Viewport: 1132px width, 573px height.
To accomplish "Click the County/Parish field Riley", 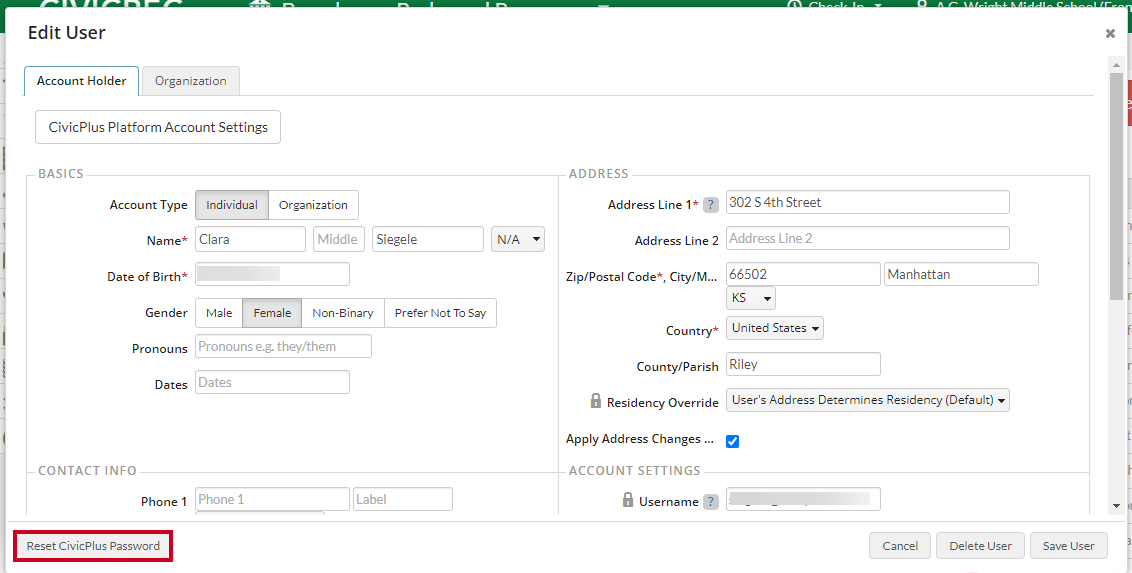I will tap(803, 364).
